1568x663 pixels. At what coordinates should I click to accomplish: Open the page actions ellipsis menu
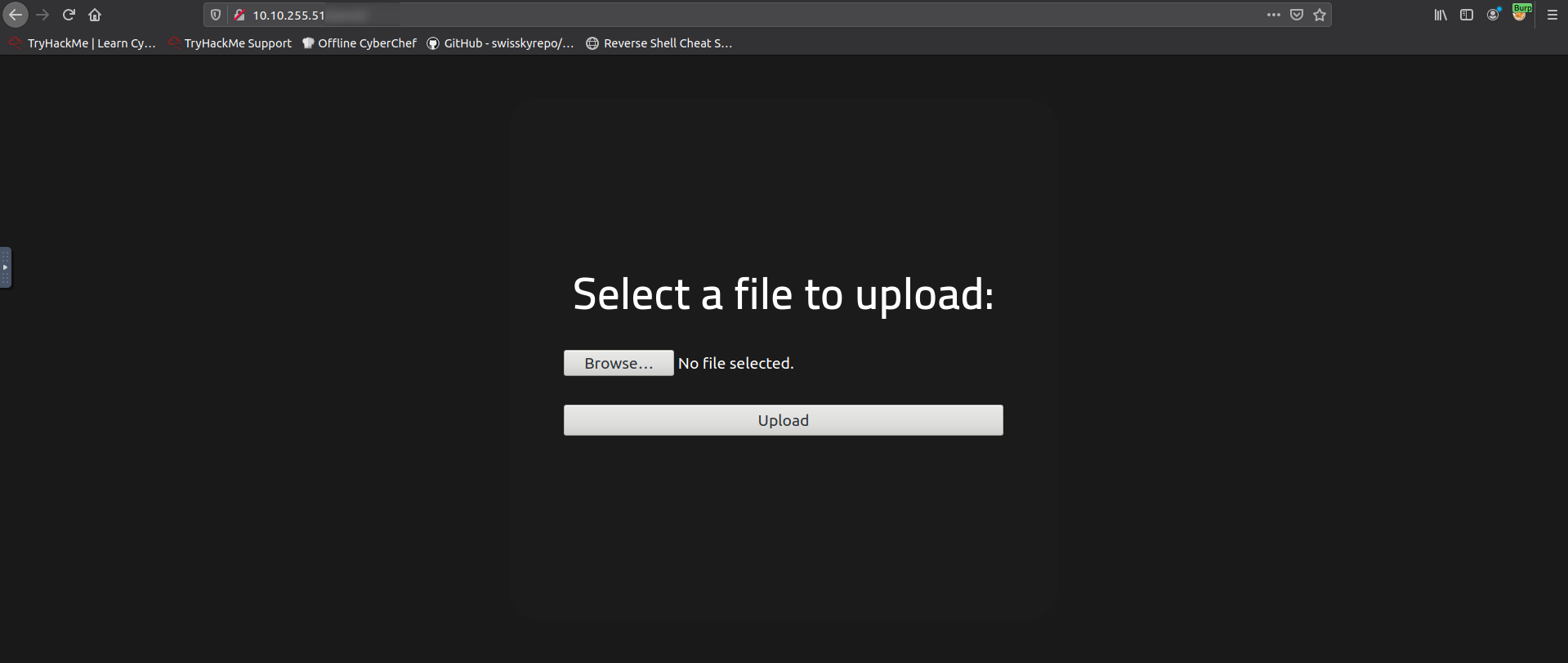tap(1274, 15)
